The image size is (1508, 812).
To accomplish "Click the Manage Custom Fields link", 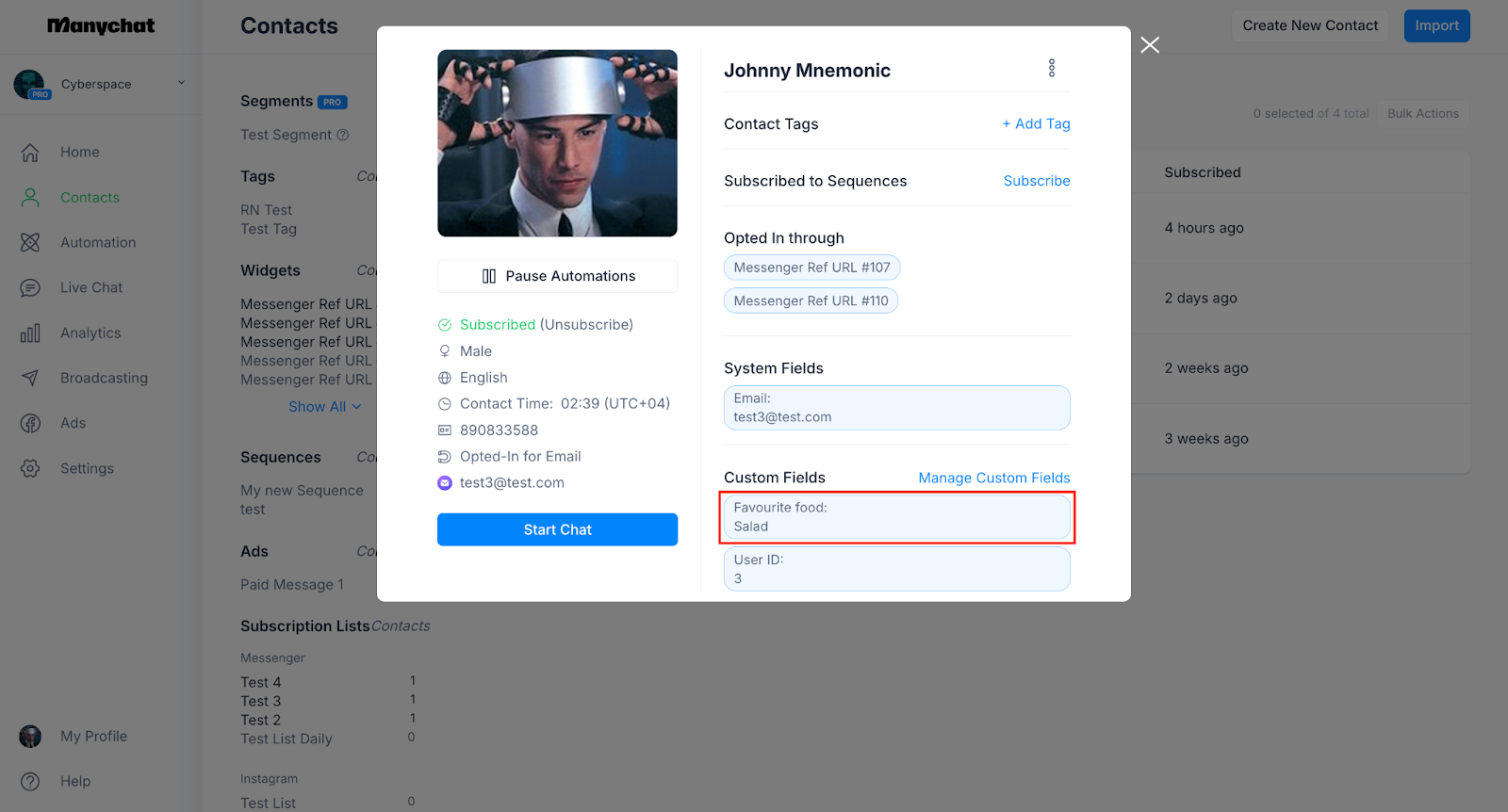I will [993, 479].
